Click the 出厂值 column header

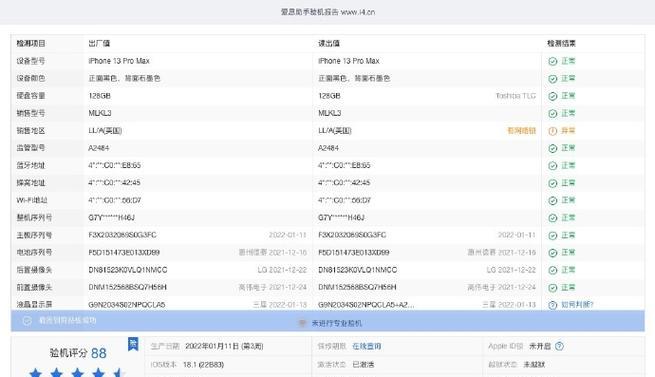pos(99,43)
